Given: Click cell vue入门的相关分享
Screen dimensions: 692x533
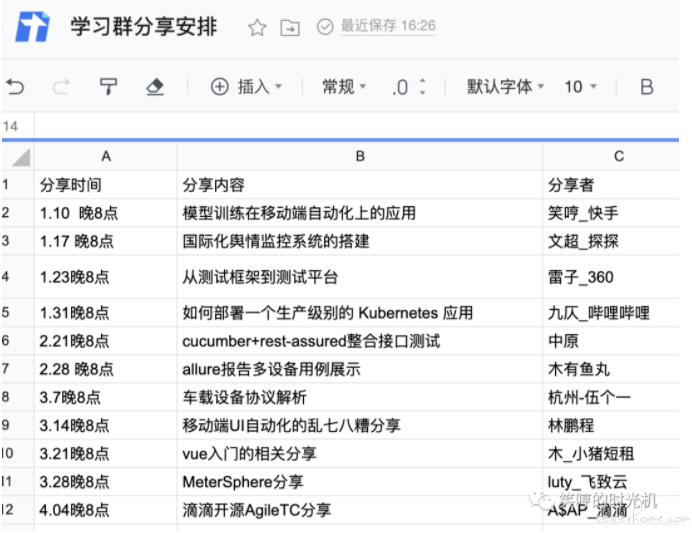Looking at the screenshot, I should [x=360, y=454].
